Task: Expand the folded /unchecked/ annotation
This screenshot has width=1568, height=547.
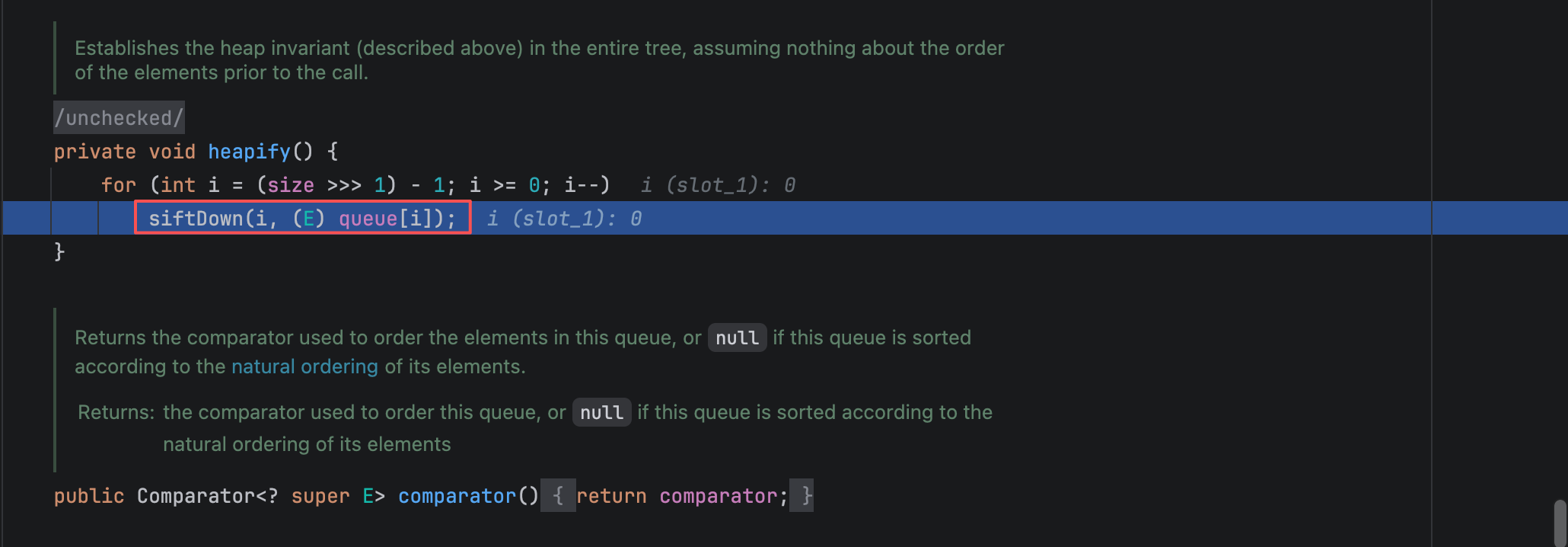Action: click(119, 117)
